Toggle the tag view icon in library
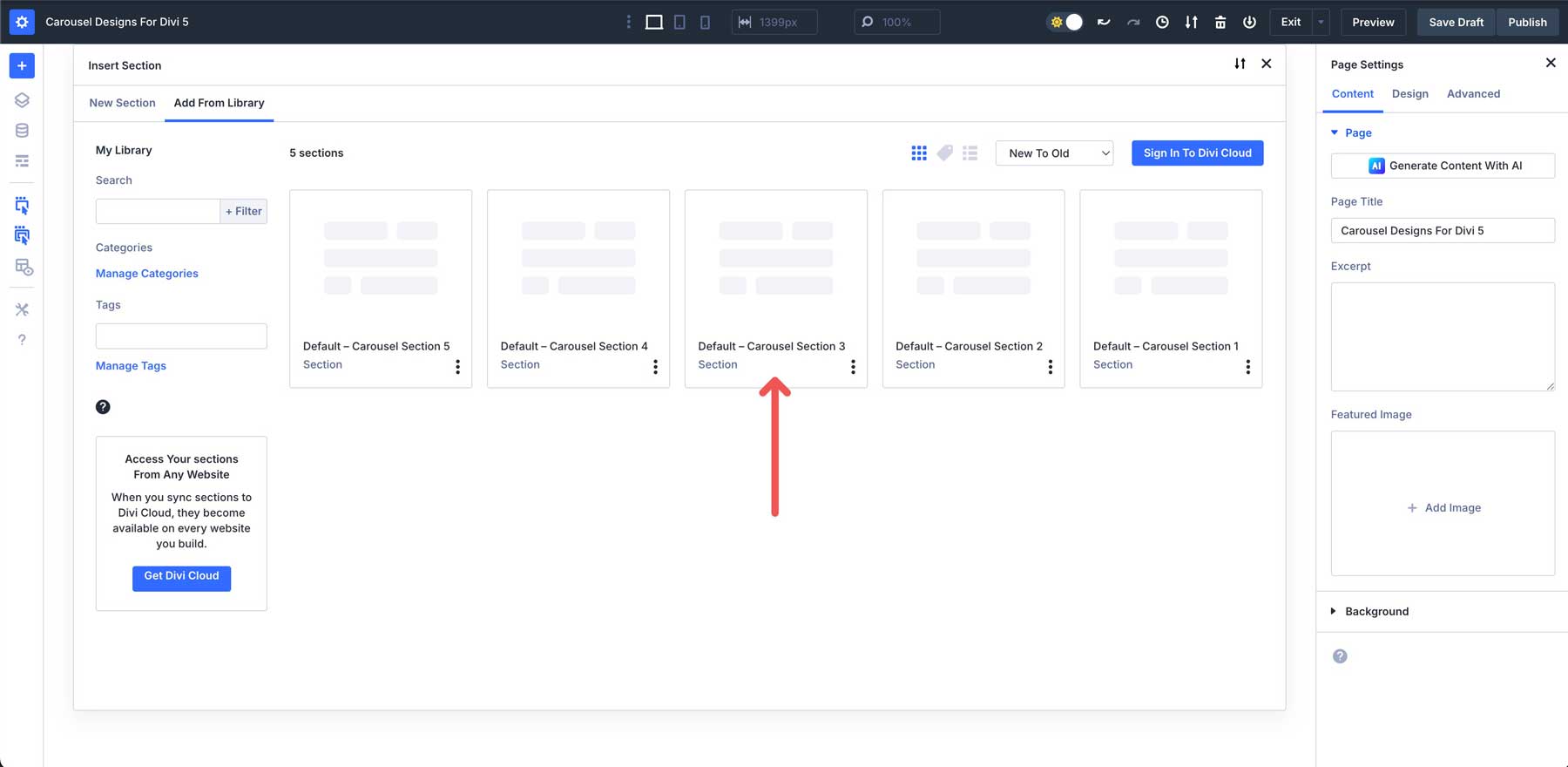Image resolution: width=1568 pixels, height=767 pixels. (944, 153)
